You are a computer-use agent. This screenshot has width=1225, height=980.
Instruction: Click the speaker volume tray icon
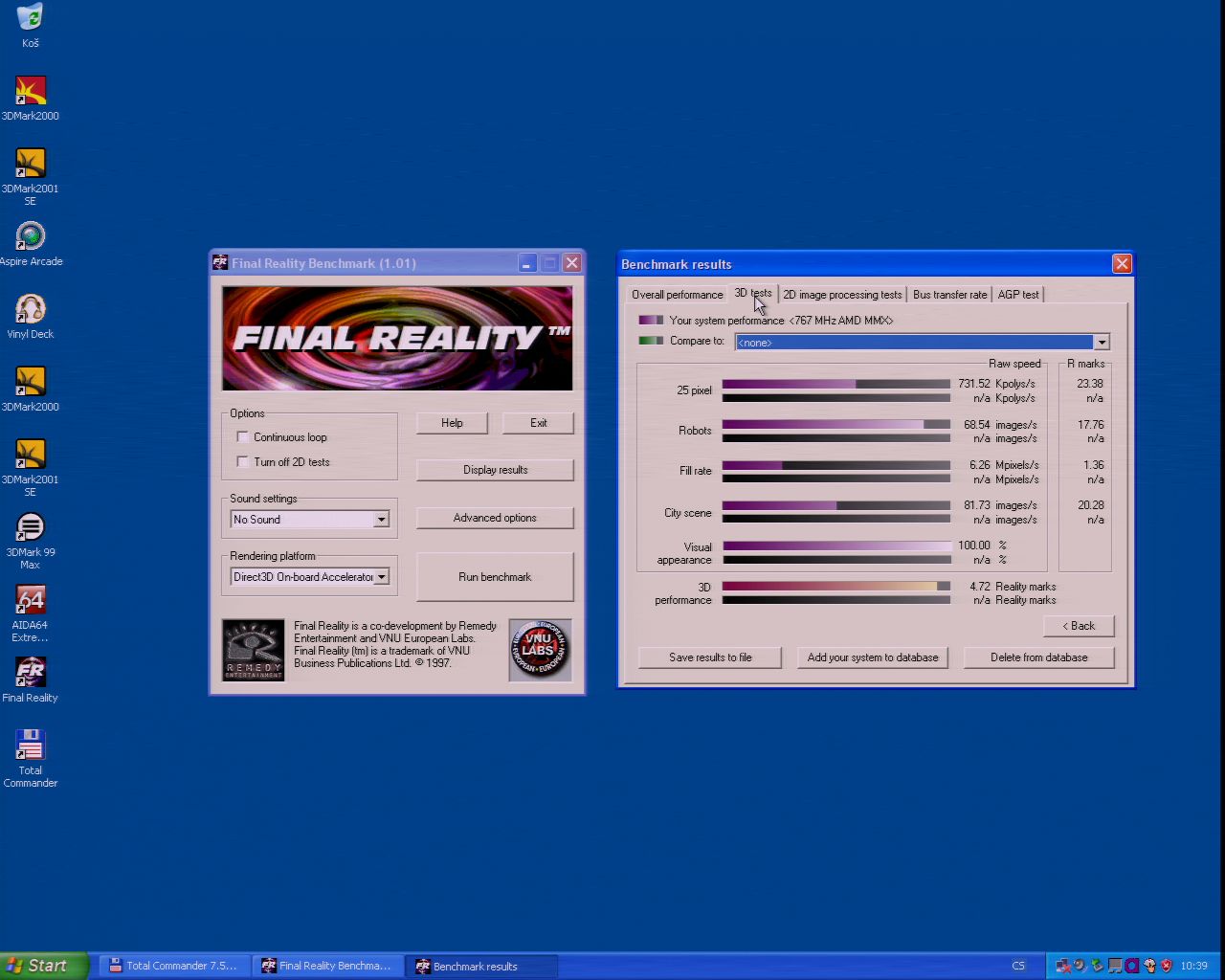(x=1080, y=966)
